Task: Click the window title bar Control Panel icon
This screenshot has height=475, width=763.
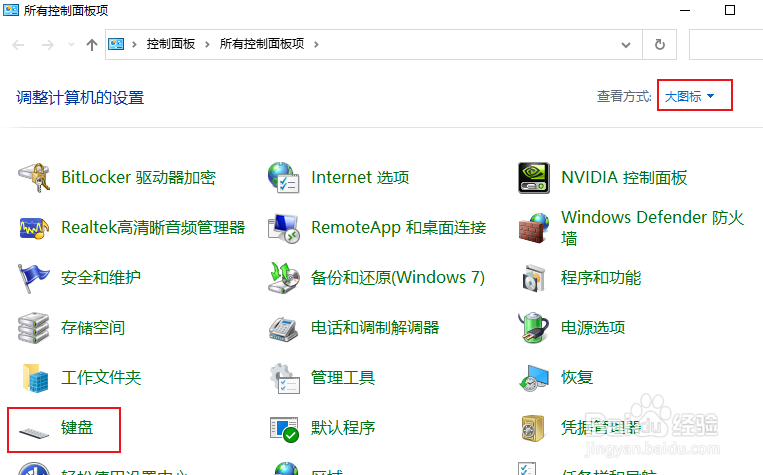Action: [11, 10]
